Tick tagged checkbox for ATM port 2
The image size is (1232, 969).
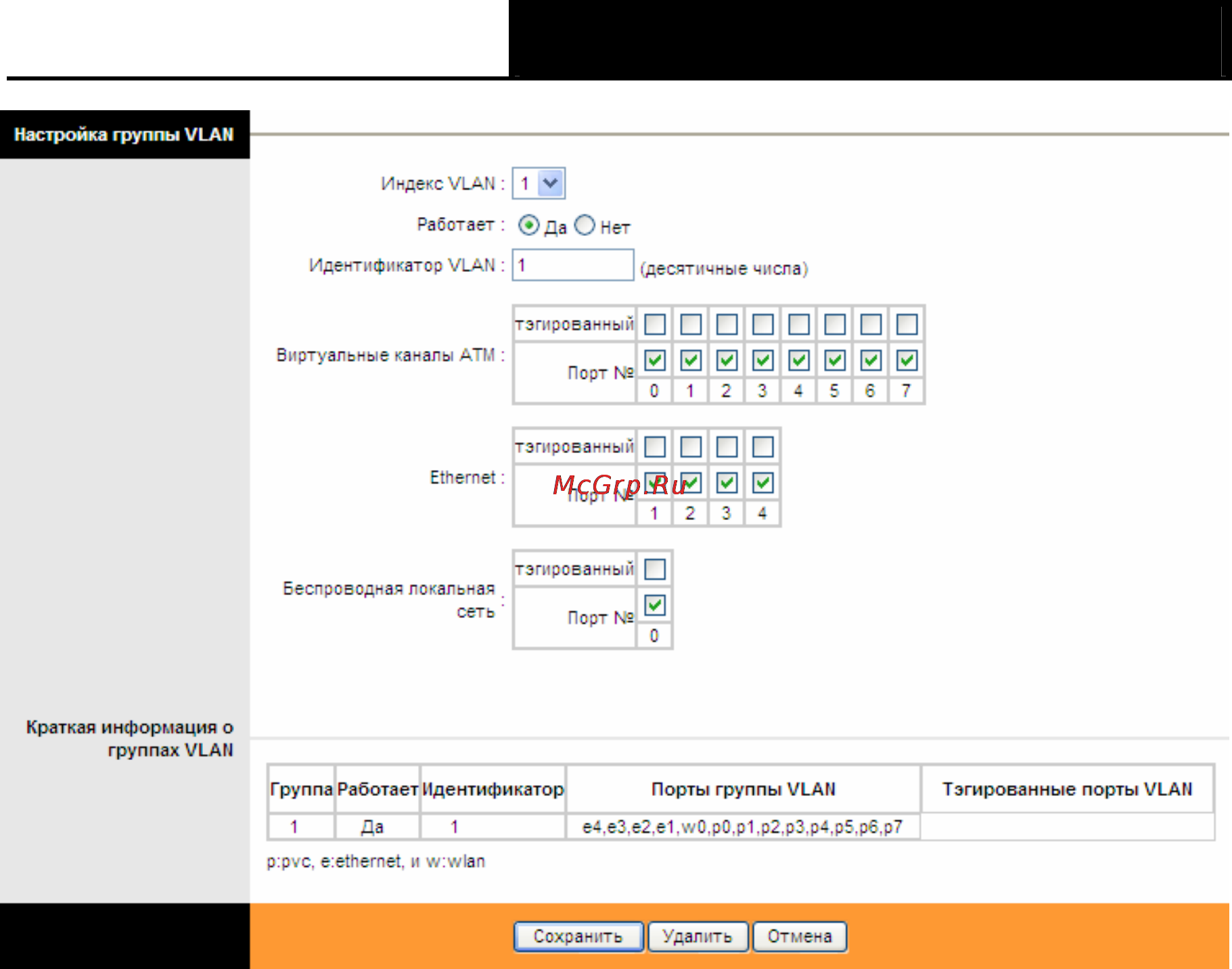pyautogui.click(x=727, y=325)
